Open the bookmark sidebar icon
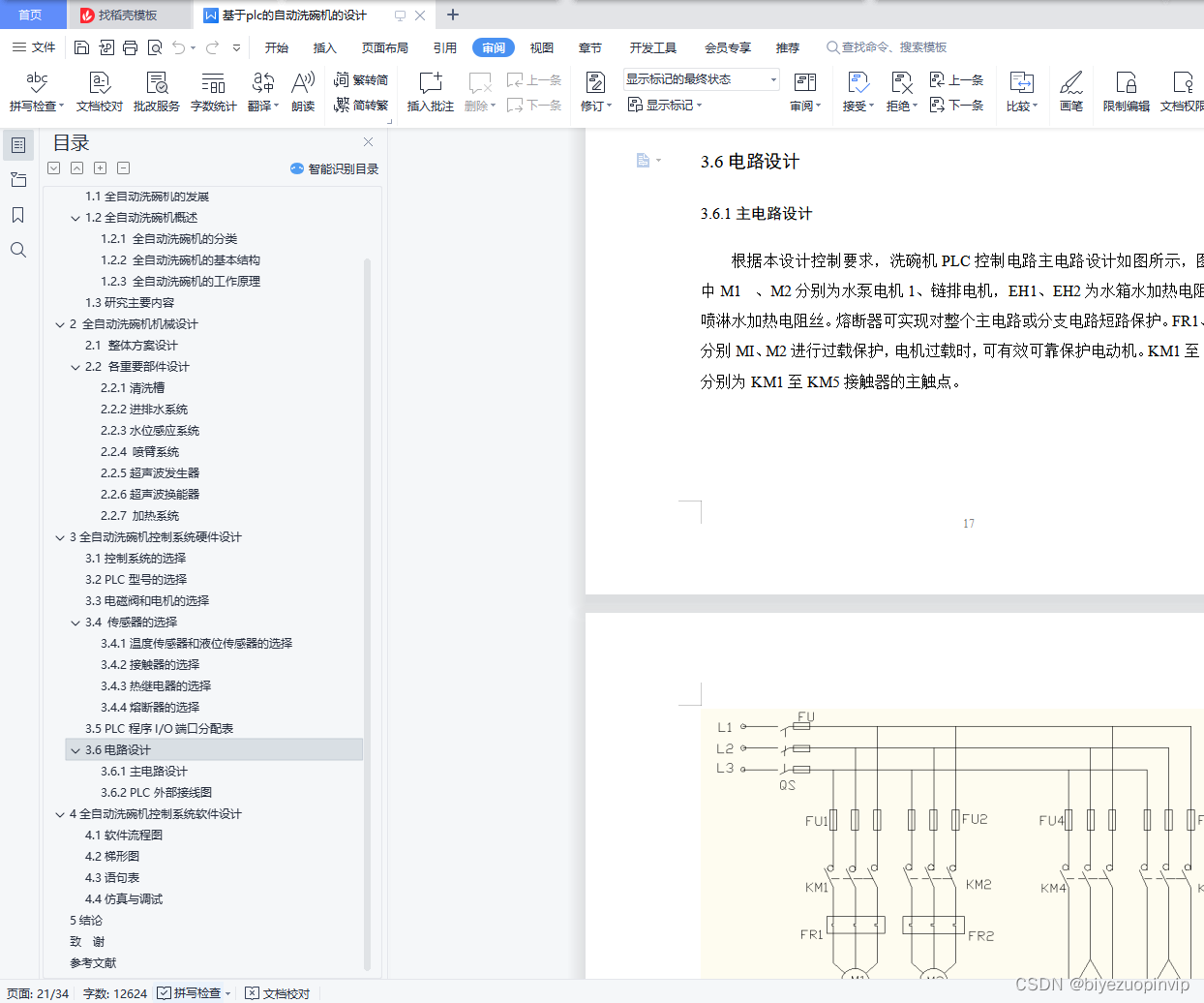The height and width of the screenshot is (1003, 1204). (18, 215)
